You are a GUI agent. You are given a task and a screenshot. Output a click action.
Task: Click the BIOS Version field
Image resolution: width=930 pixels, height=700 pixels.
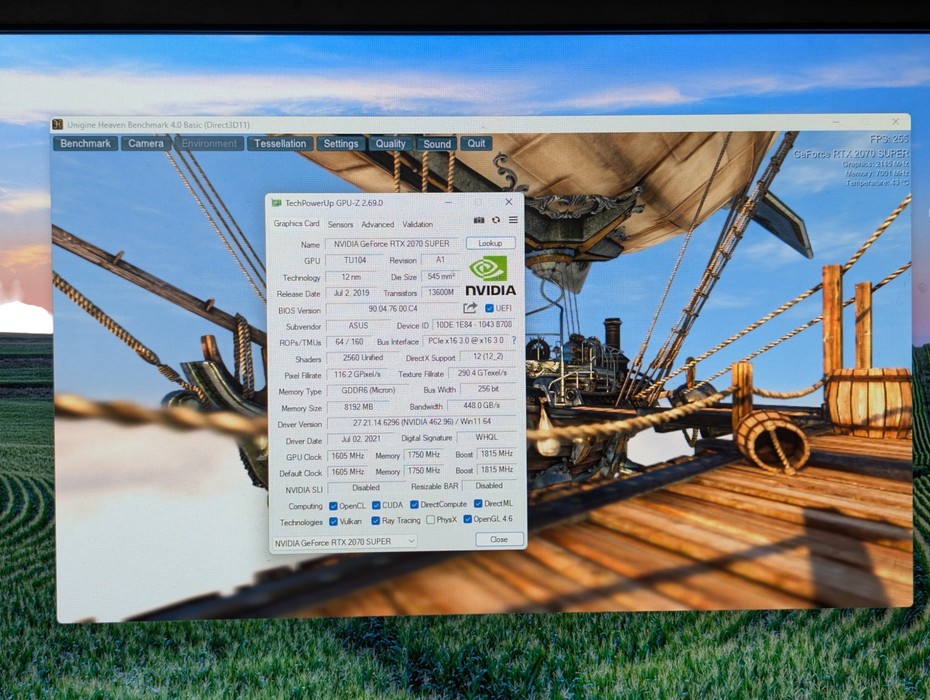click(x=393, y=309)
